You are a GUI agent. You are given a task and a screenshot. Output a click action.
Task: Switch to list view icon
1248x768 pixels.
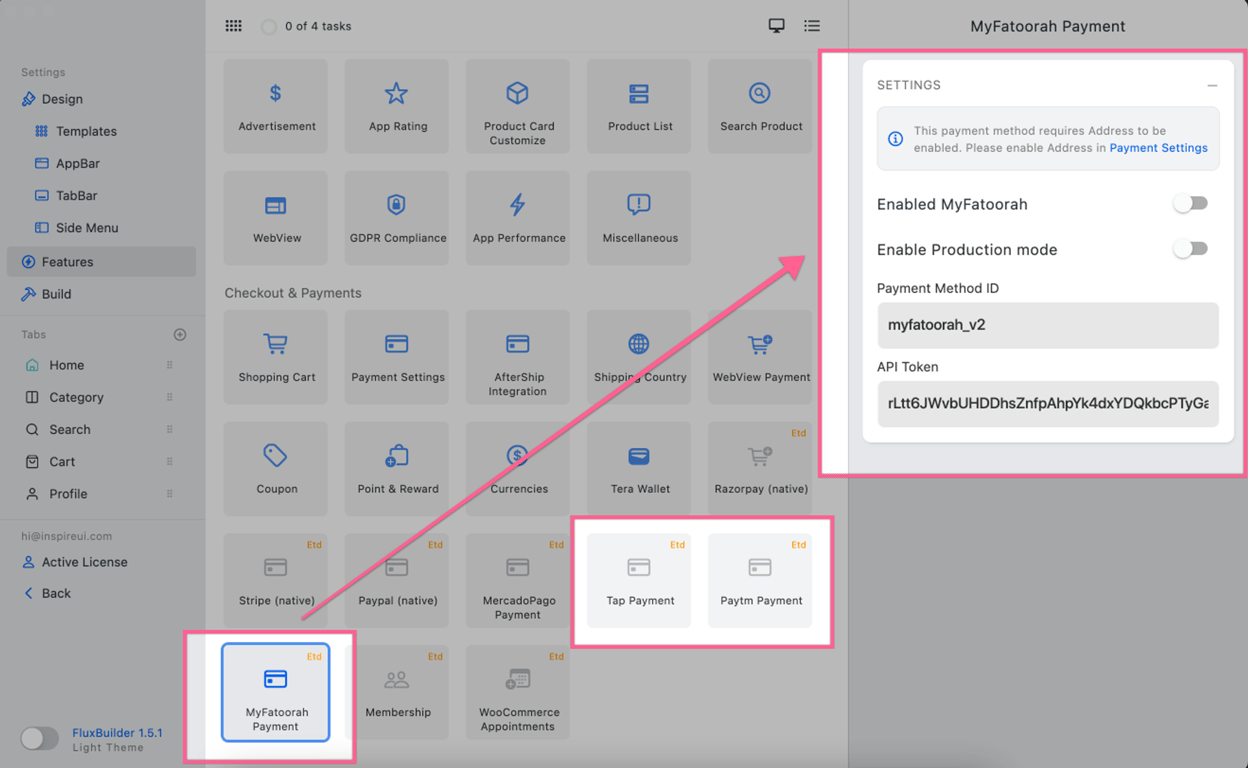click(x=812, y=26)
